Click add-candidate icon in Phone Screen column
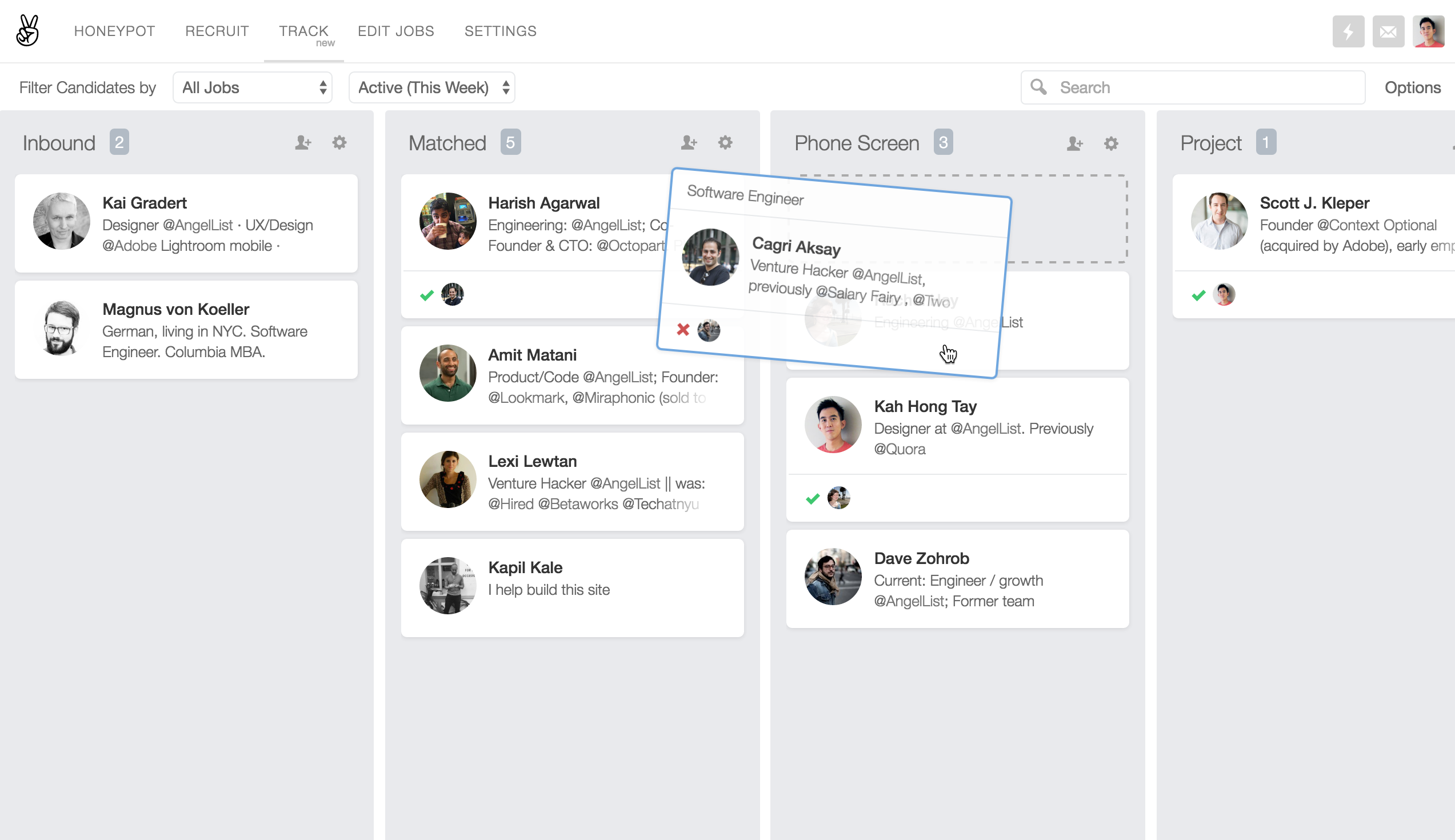This screenshot has width=1455, height=840. click(x=1074, y=143)
